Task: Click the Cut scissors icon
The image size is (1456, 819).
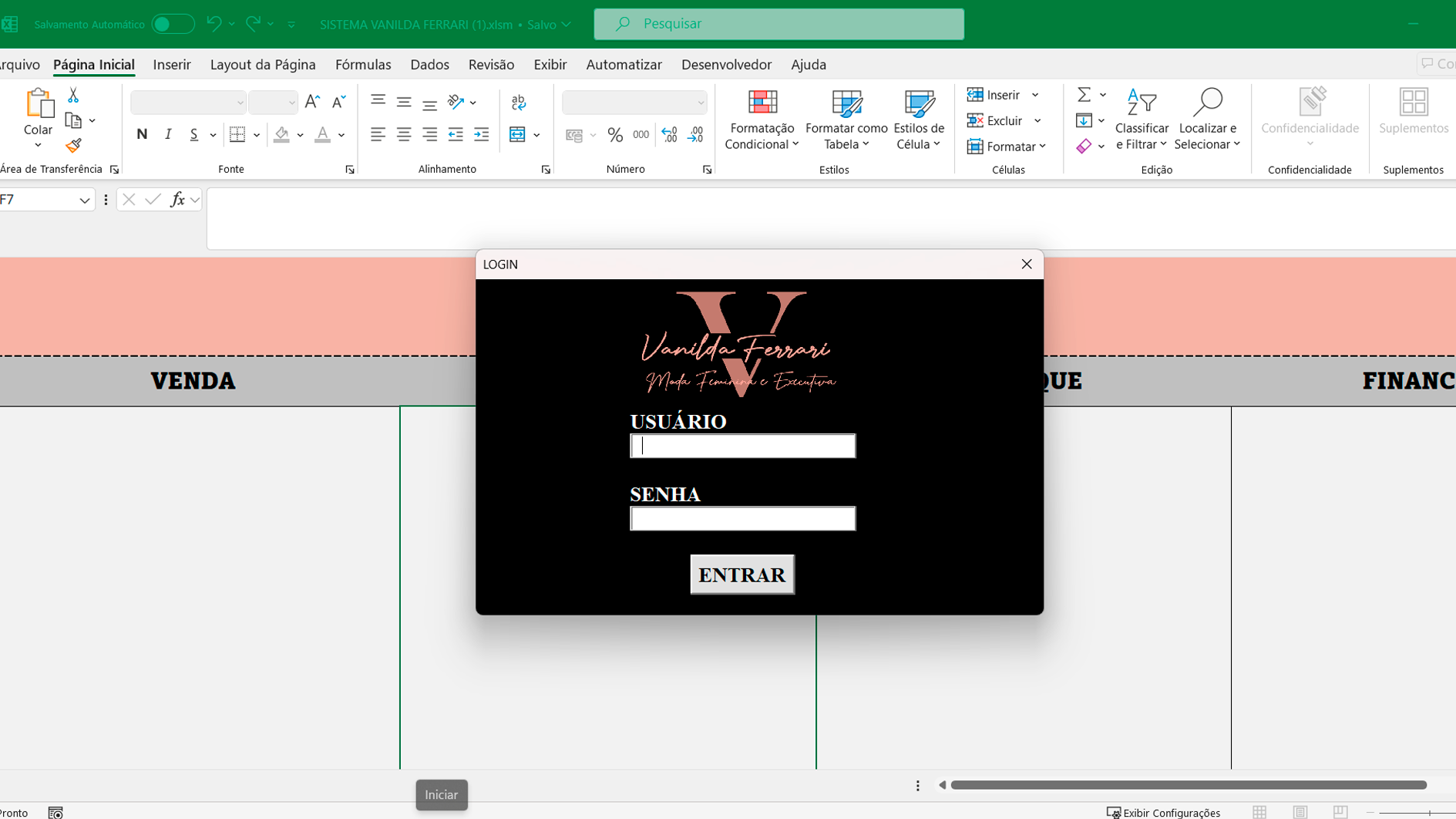Action: coord(73,95)
